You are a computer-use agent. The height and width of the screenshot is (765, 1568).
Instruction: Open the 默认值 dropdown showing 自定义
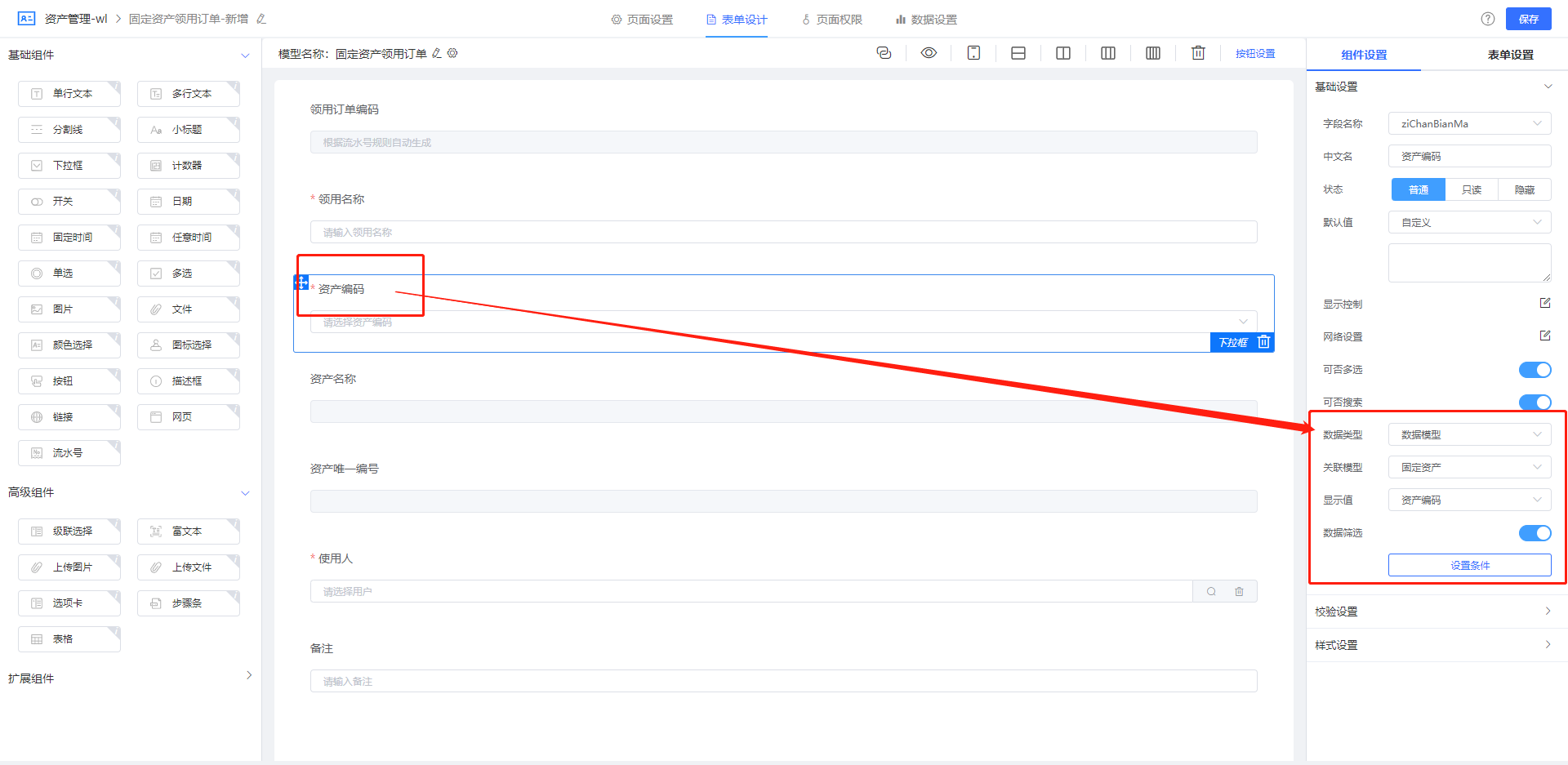point(1469,222)
